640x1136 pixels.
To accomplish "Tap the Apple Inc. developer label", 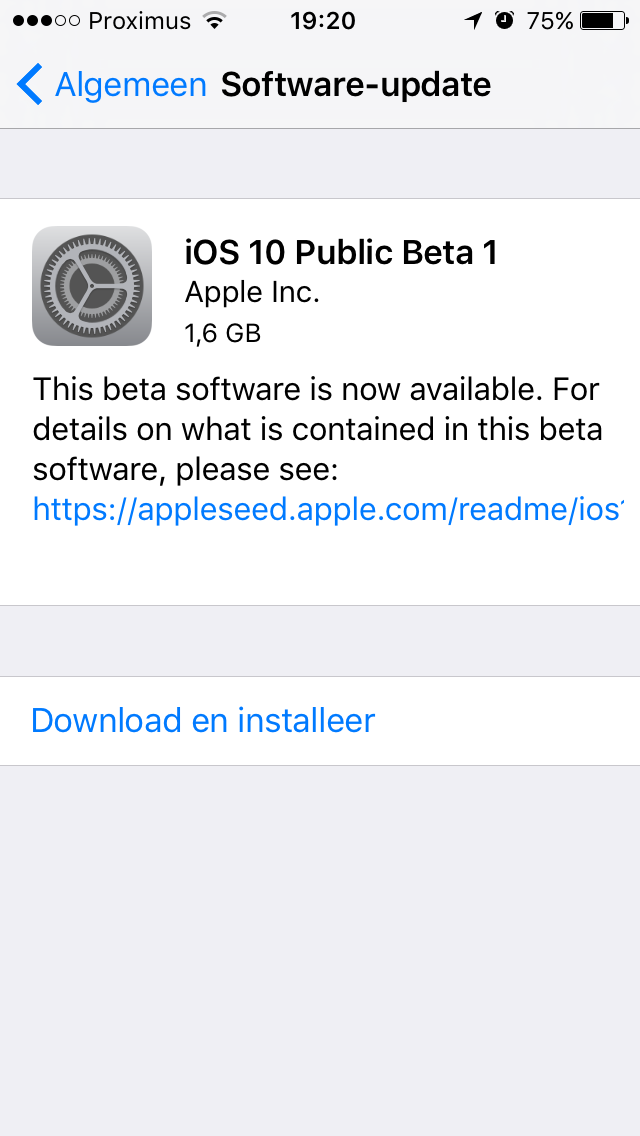I will point(252,293).
